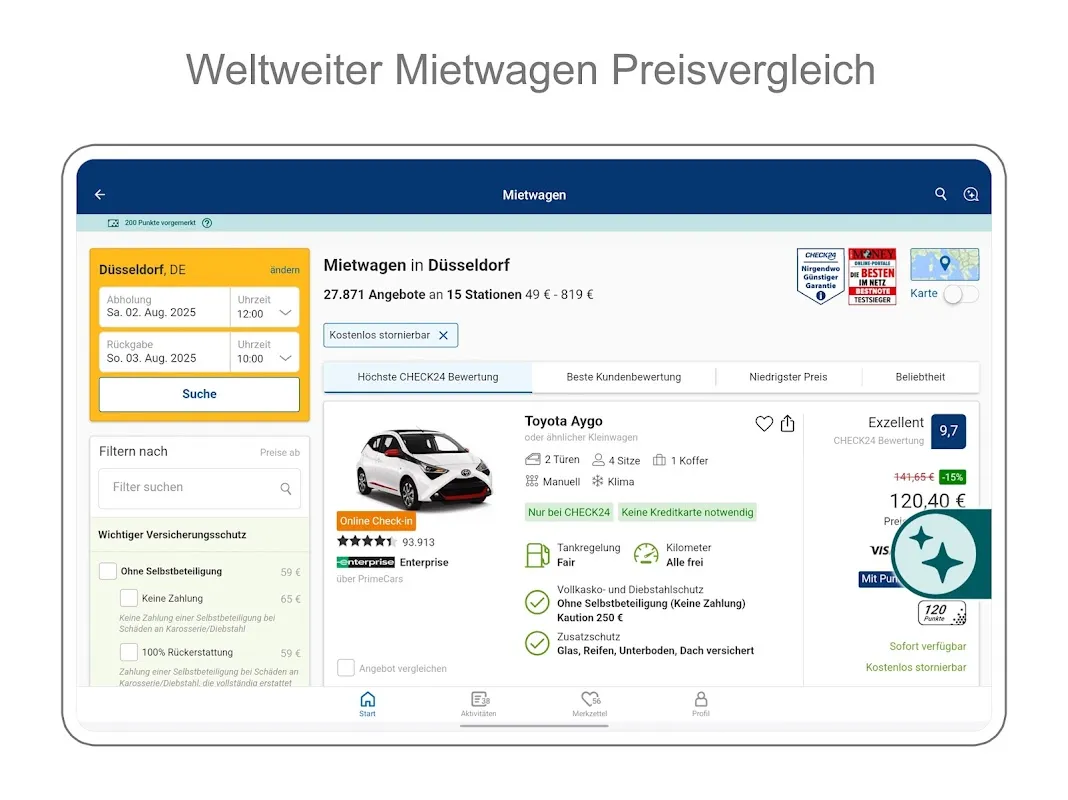The image size is (1068, 800).
Task: Click the Wichtiger Versicherungsschutz heading
Action: pos(172,535)
